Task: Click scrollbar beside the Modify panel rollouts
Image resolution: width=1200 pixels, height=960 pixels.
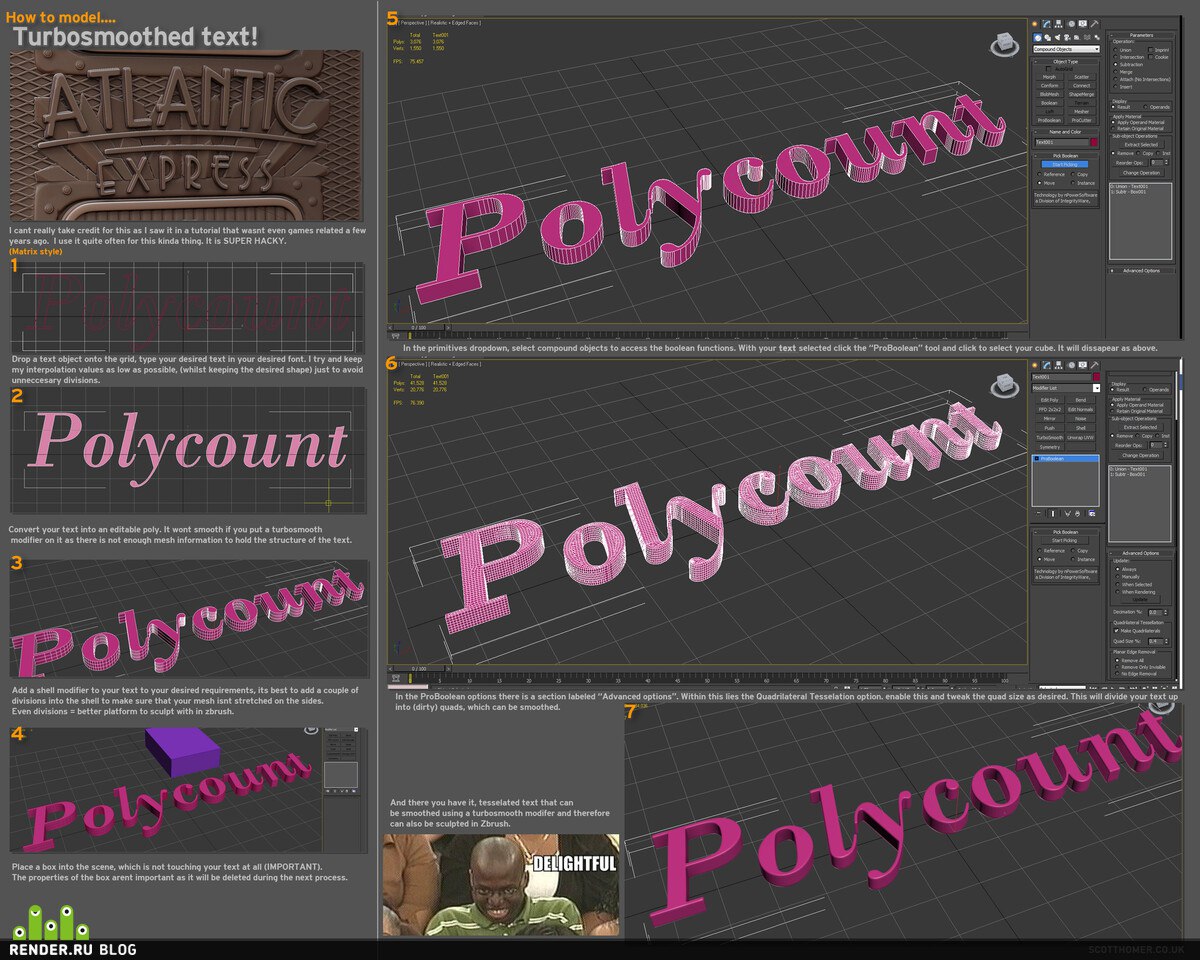Action: (1176, 395)
